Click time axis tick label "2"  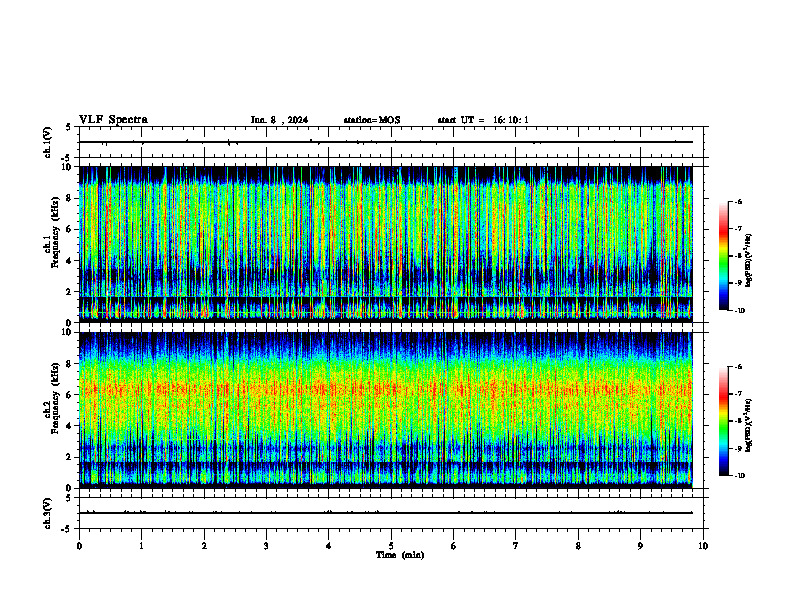coord(204,546)
